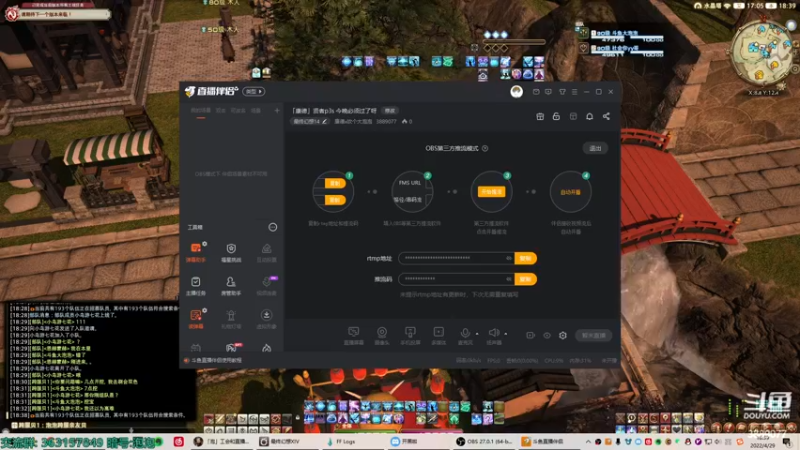Open the shield-badge tool in toolbox
This screenshot has height=450, width=800.
click(x=231, y=252)
